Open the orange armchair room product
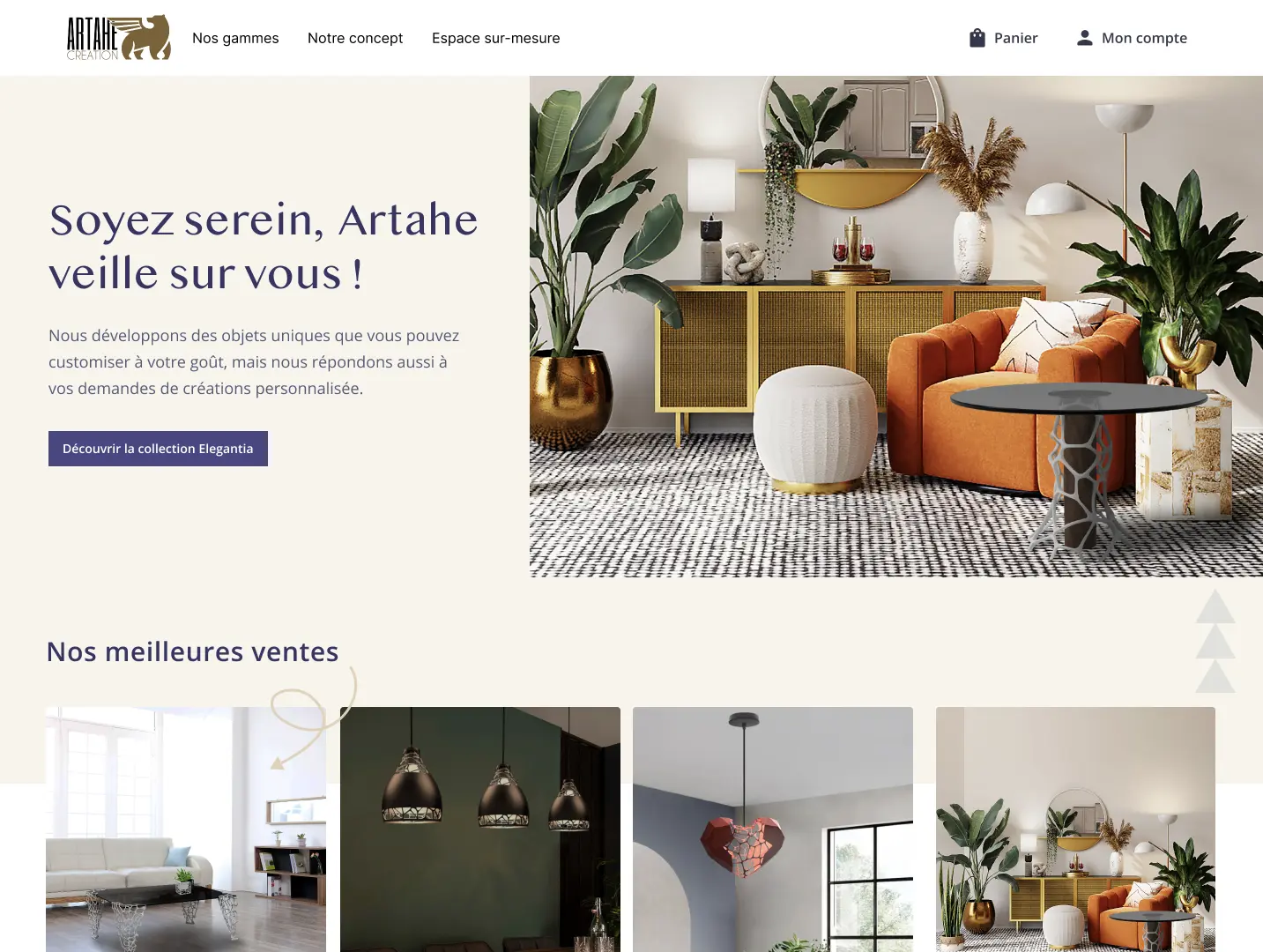The image size is (1263, 952). [x=1075, y=829]
